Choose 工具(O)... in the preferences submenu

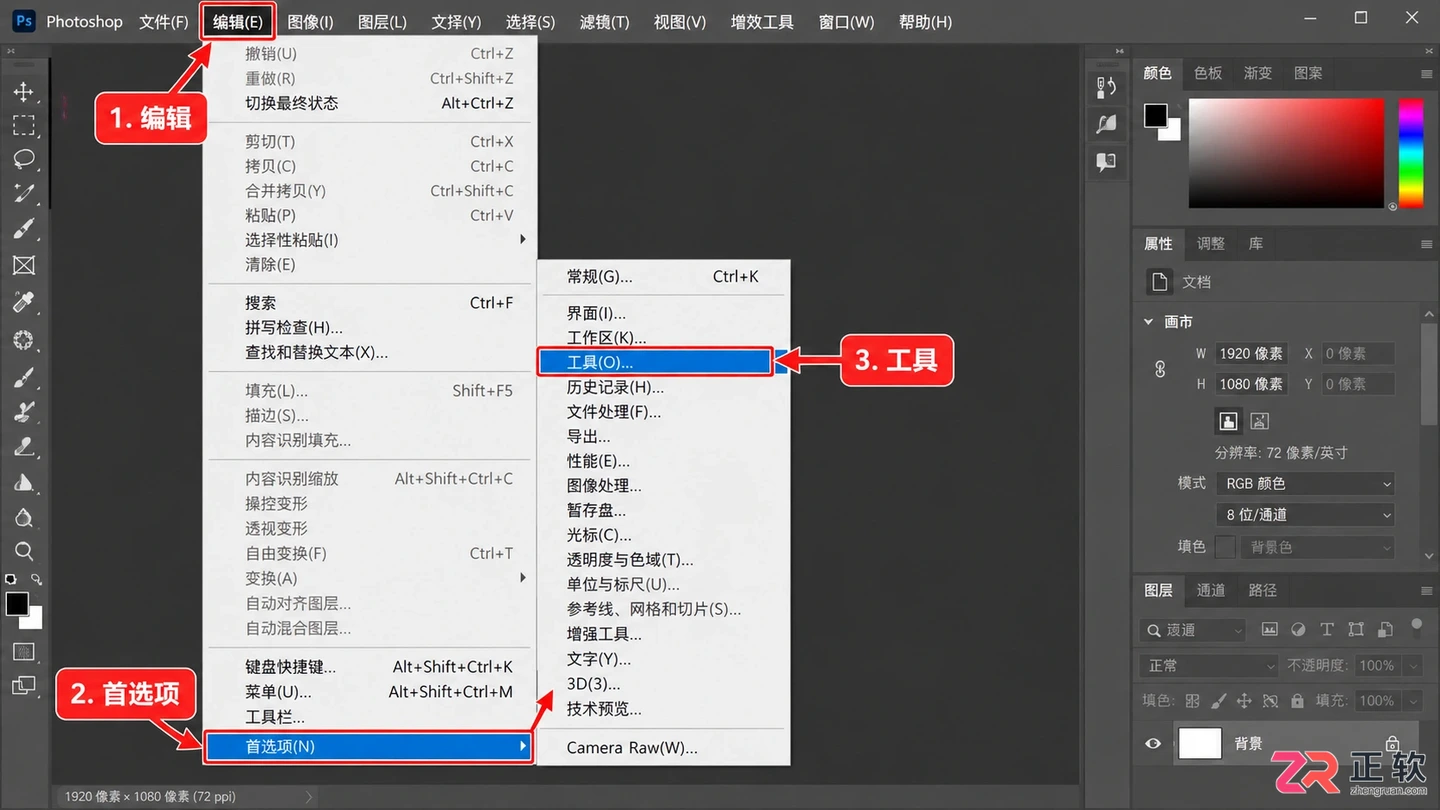[655, 362]
